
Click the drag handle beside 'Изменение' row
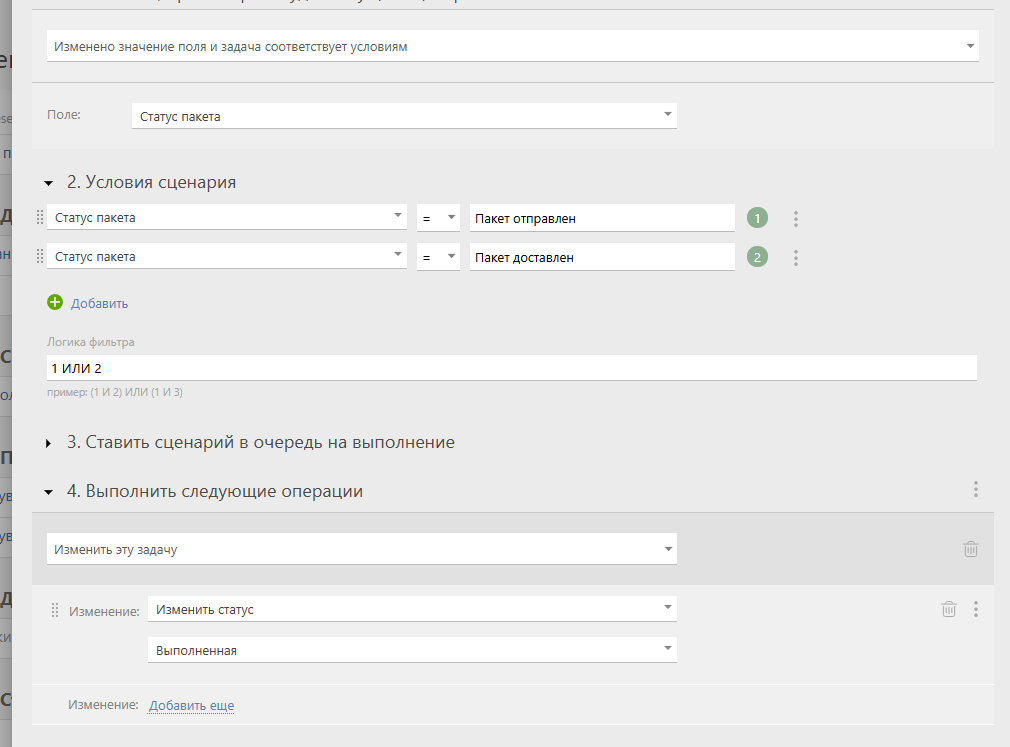pyautogui.click(x=55, y=610)
